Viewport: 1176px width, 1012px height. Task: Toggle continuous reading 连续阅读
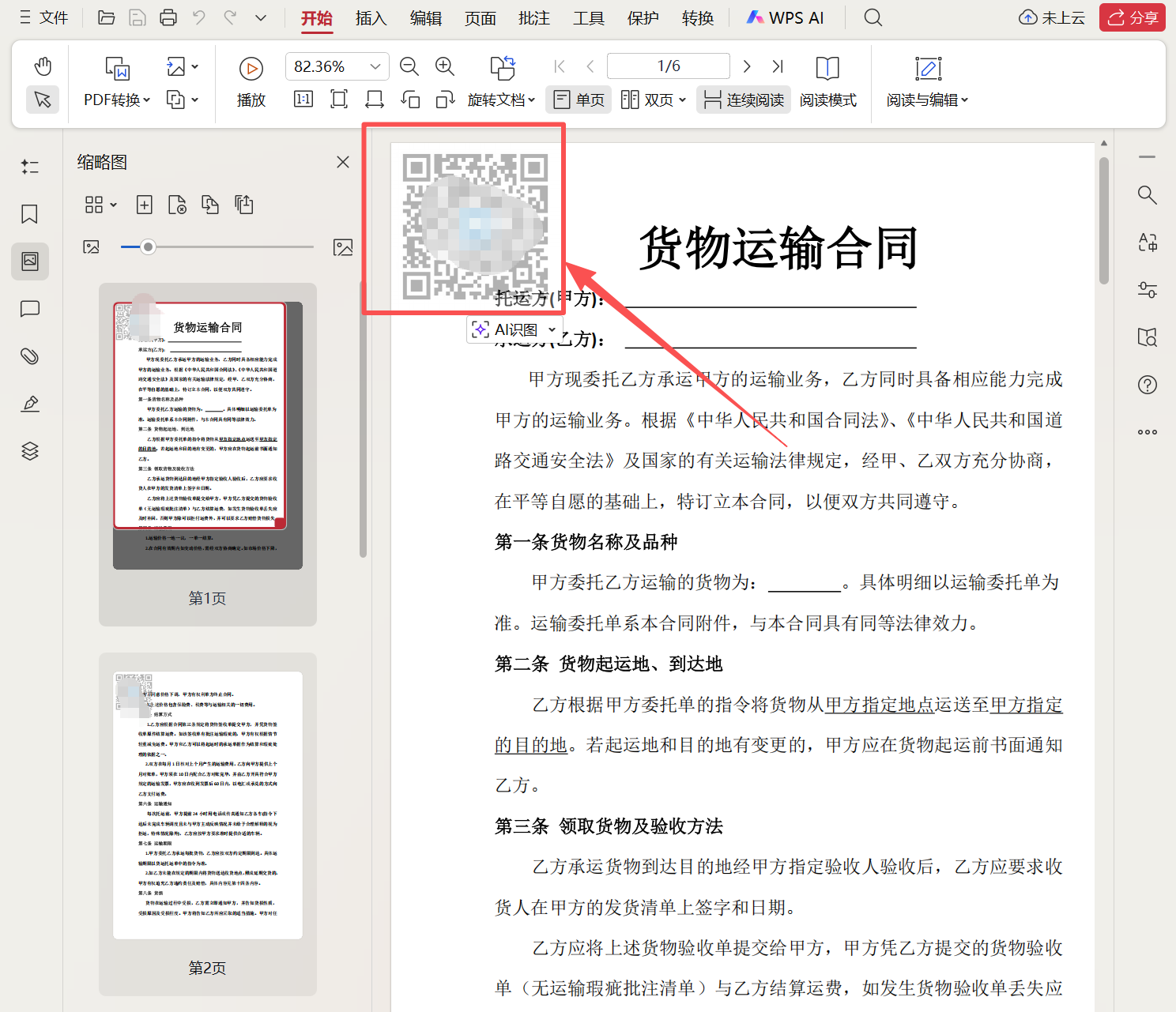tap(744, 100)
